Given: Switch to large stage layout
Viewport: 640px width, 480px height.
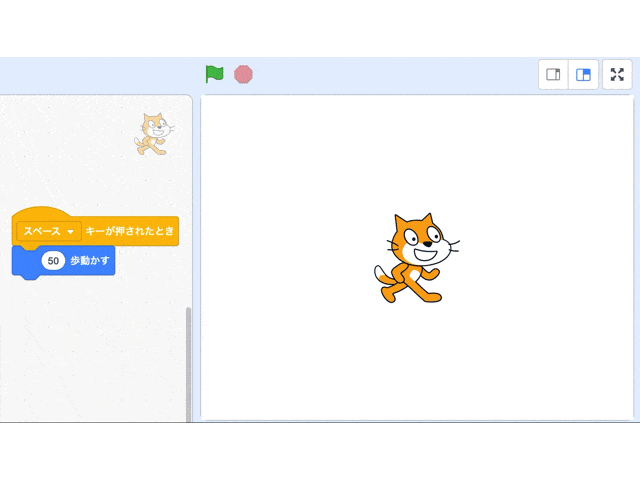Looking at the screenshot, I should point(583,75).
